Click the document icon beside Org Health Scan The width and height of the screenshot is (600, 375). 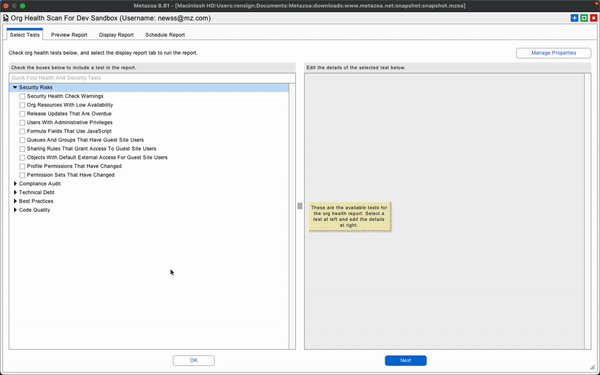[x=6, y=18]
